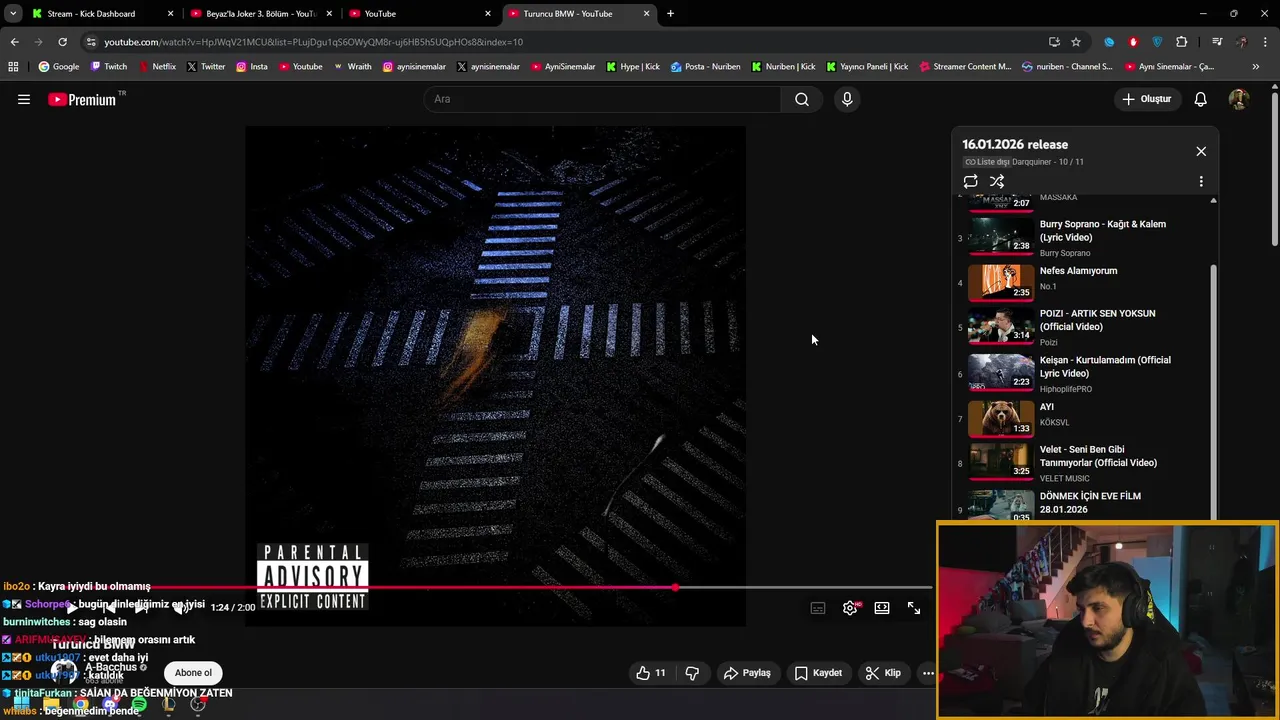The image size is (1280, 720).
Task: Click the page vertical scrollbar
Action: point(1274,170)
